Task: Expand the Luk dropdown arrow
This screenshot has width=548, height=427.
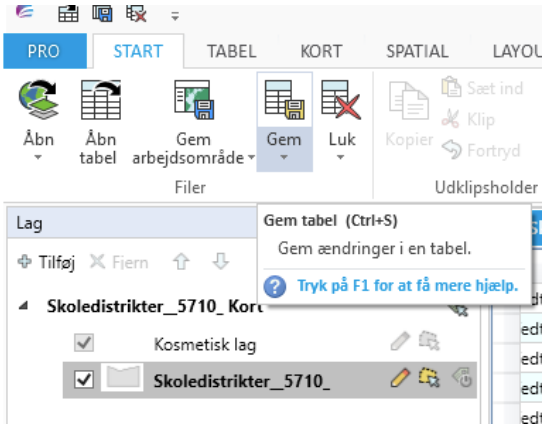Action: tap(341, 158)
